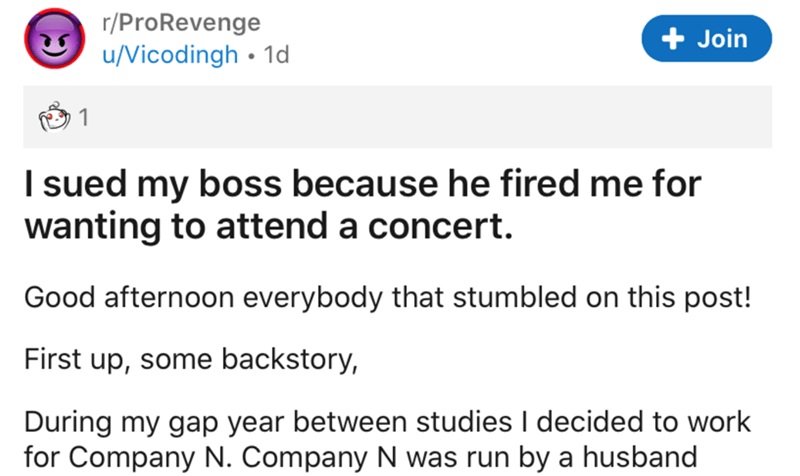This screenshot has height=476, width=800.
Task: Tap the 'Join' text label
Action: point(722,39)
